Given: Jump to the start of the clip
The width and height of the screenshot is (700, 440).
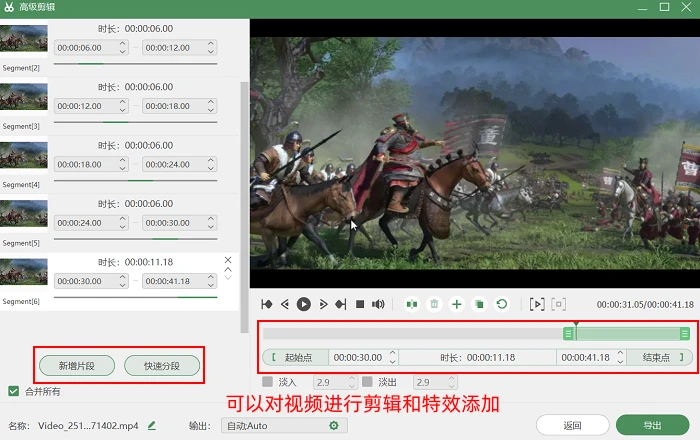Looking at the screenshot, I should tap(267, 304).
